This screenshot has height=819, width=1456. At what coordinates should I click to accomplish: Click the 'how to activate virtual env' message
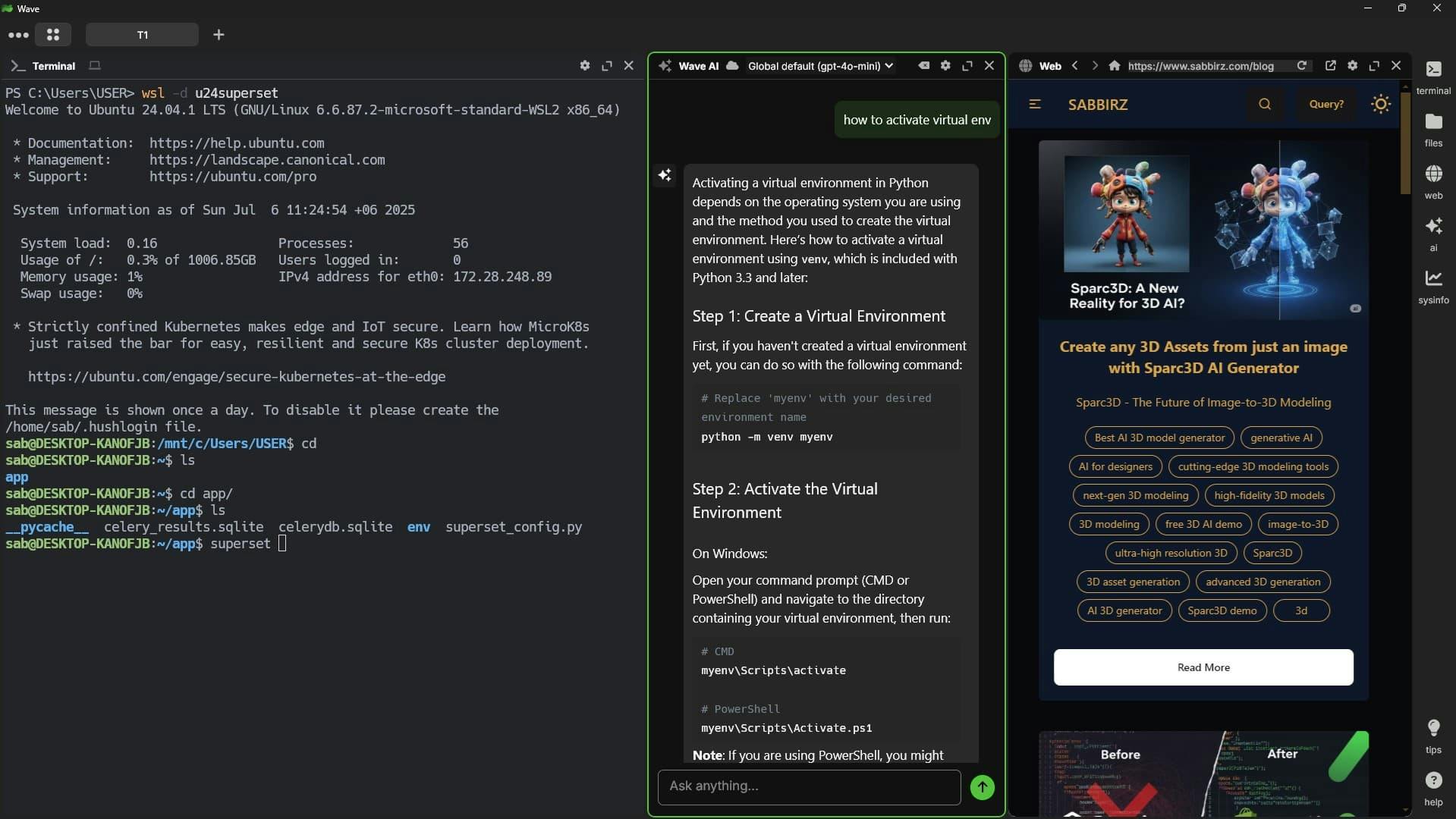(x=917, y=120)
